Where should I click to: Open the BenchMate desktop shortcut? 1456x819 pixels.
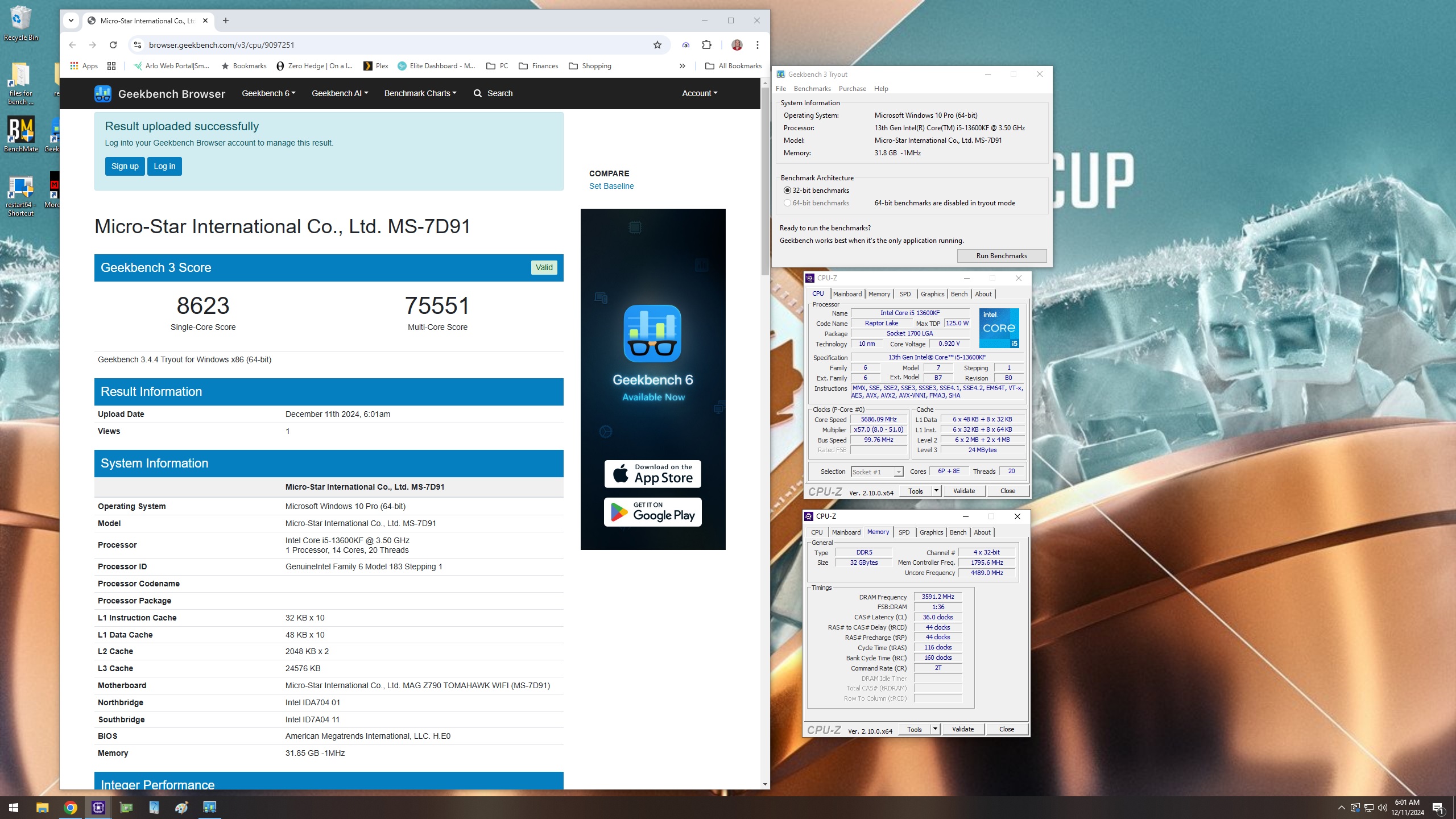tap(21, 134)
